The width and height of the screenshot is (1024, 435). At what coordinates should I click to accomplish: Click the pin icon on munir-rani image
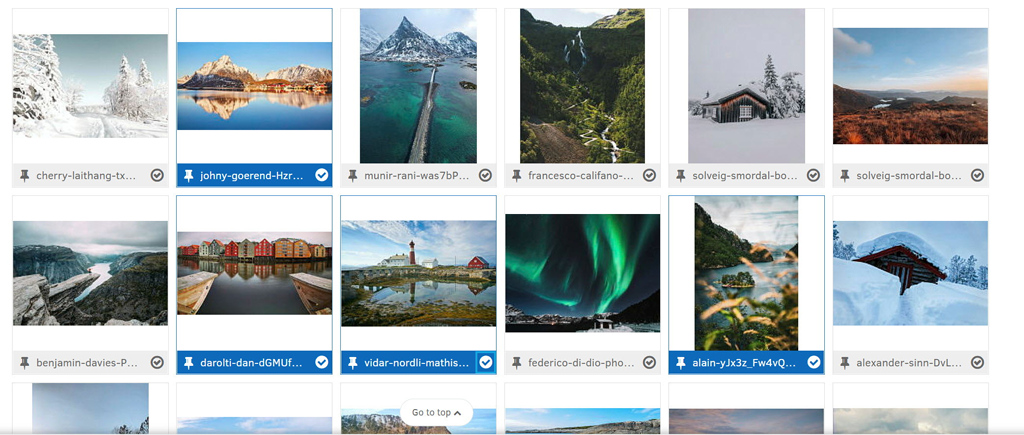353,175
